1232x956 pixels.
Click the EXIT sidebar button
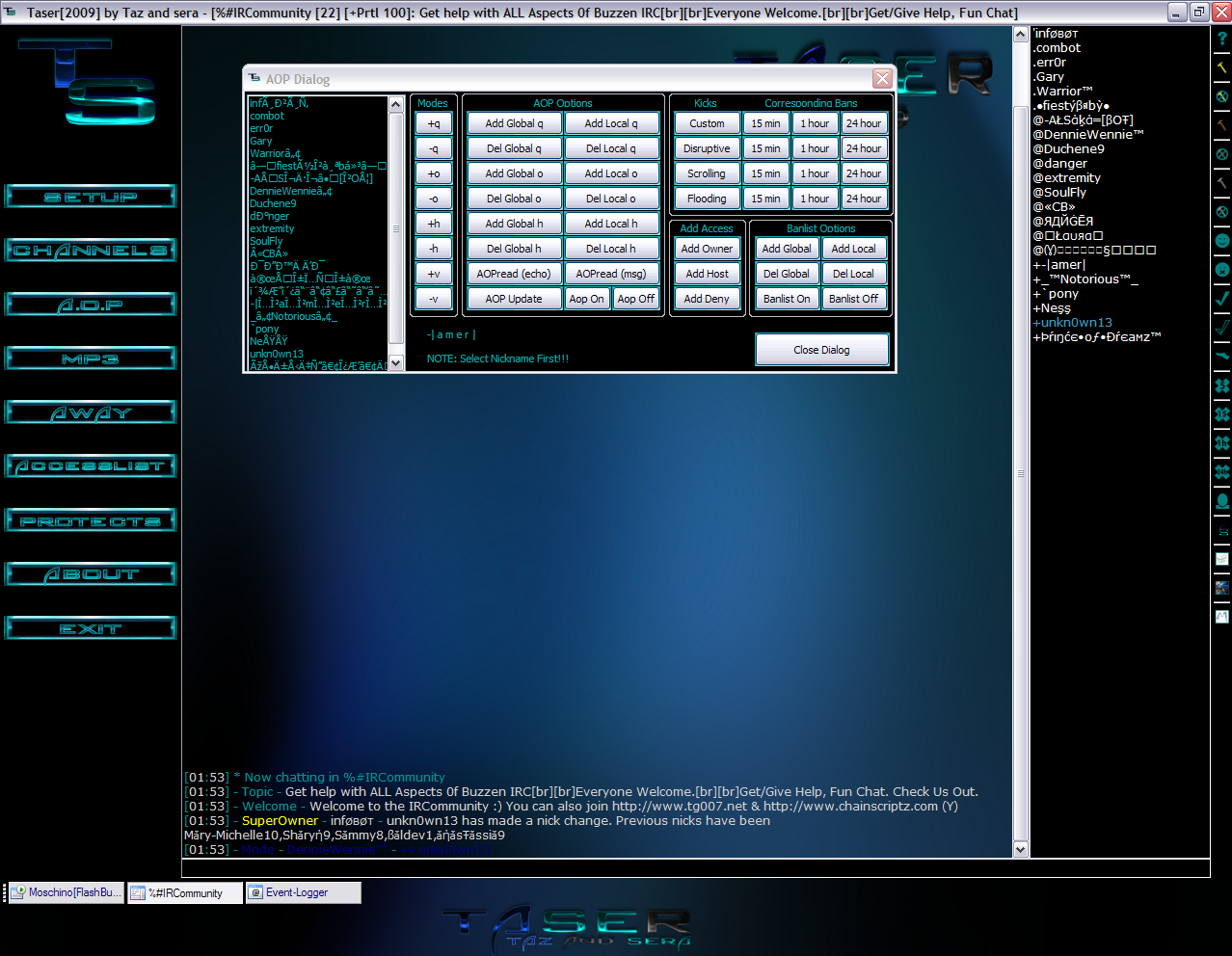pos(91,628)
